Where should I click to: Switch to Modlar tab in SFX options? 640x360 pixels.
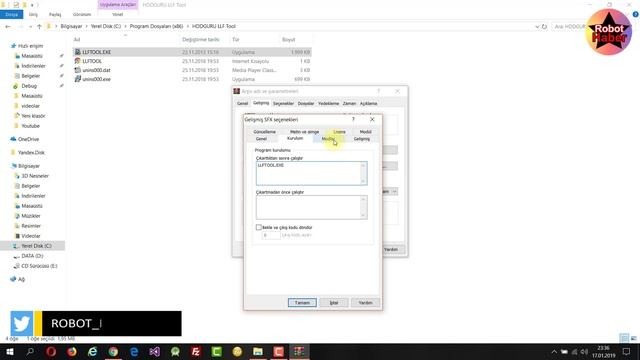pyautogui.click(x=328, y=139)
